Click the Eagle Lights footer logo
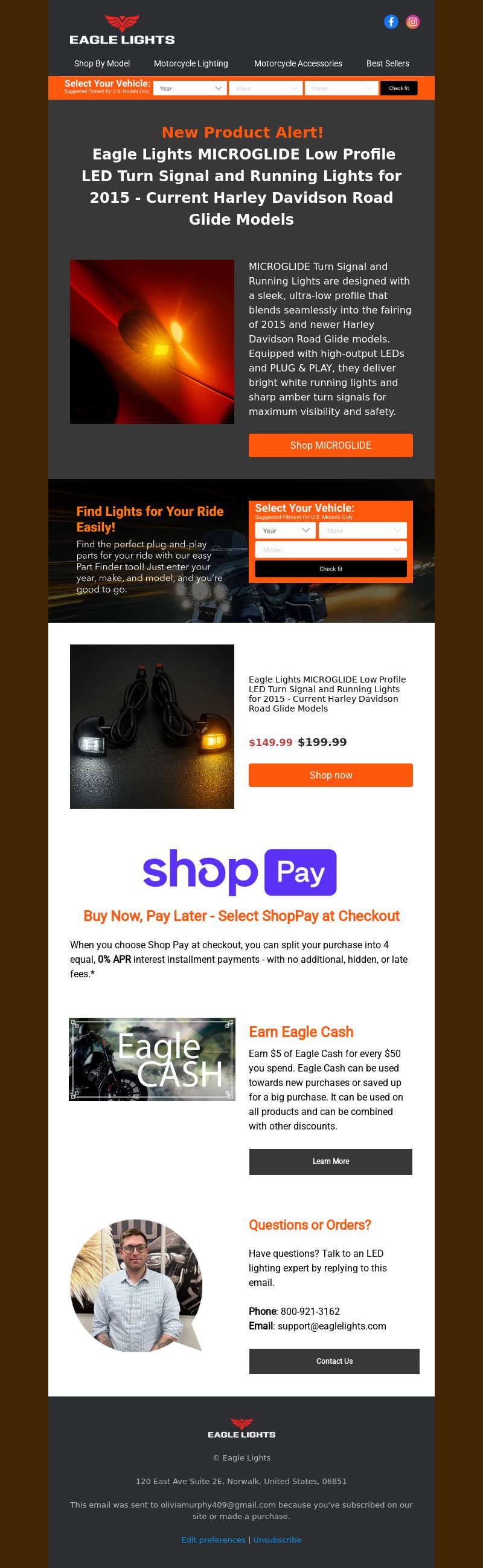This screenshot has height=1568, width=483. coord(241,1427)
